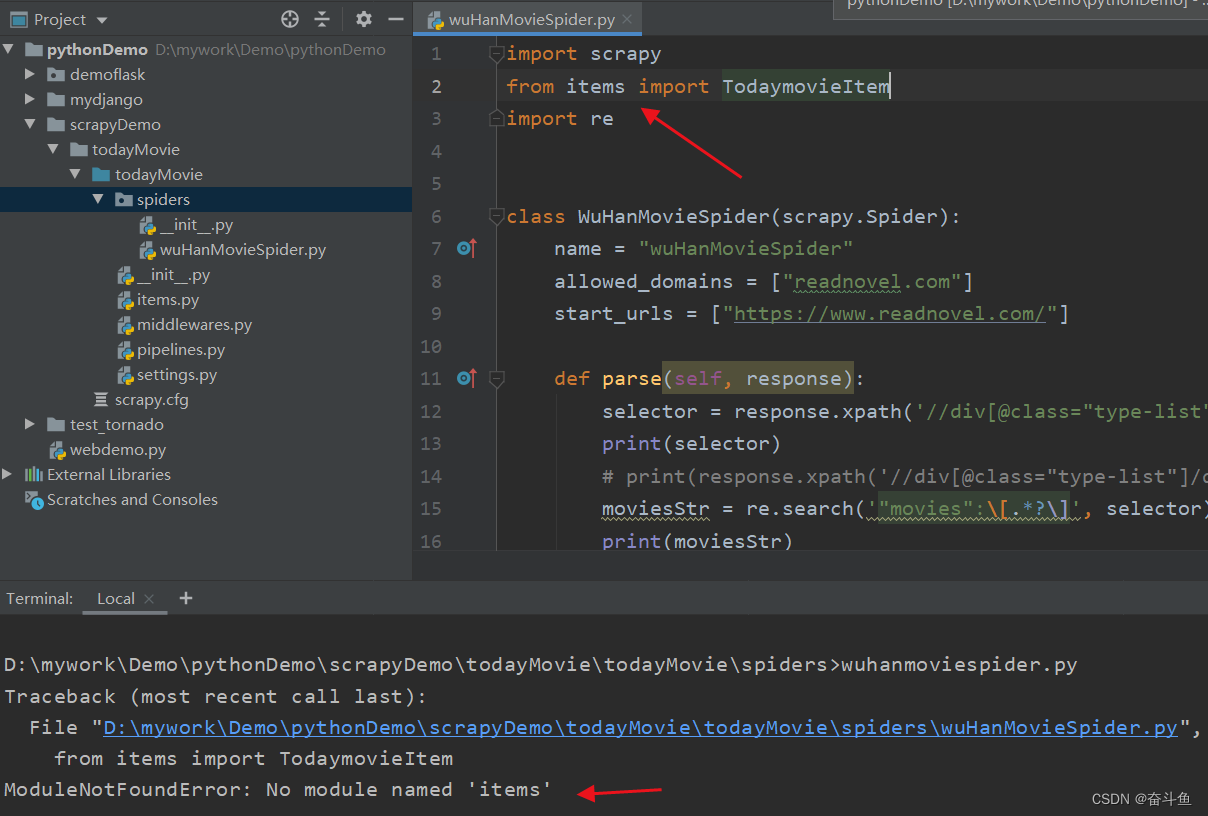Image resolution: width=1208 pixels, height=816 pixels.
Task: Click the locate/scroll from source icon
Action: [290, 19]
